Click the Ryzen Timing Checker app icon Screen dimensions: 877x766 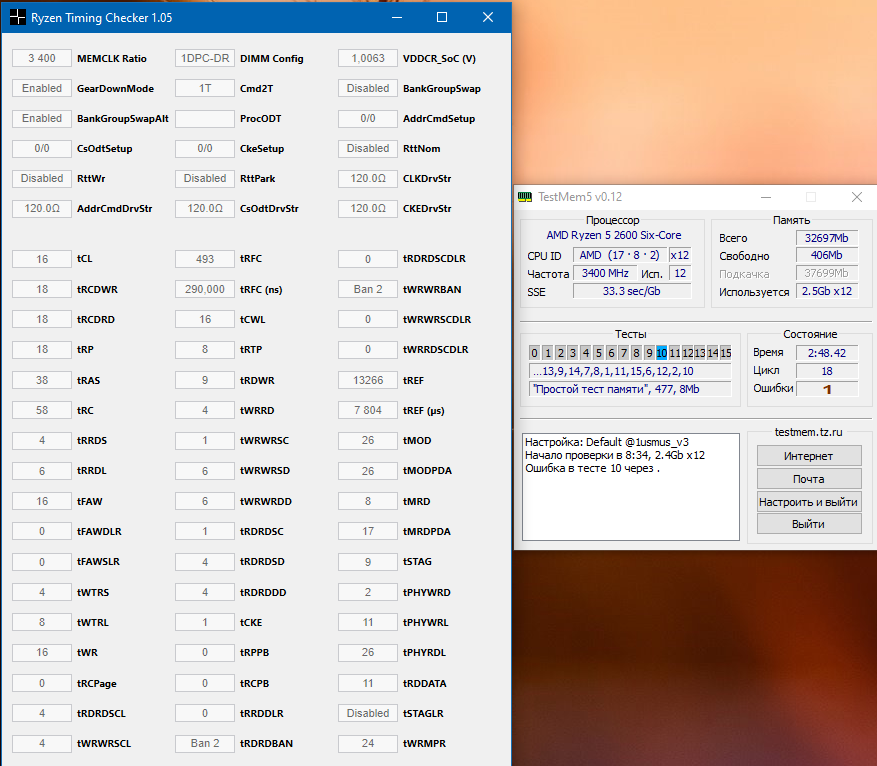point(17,17)
